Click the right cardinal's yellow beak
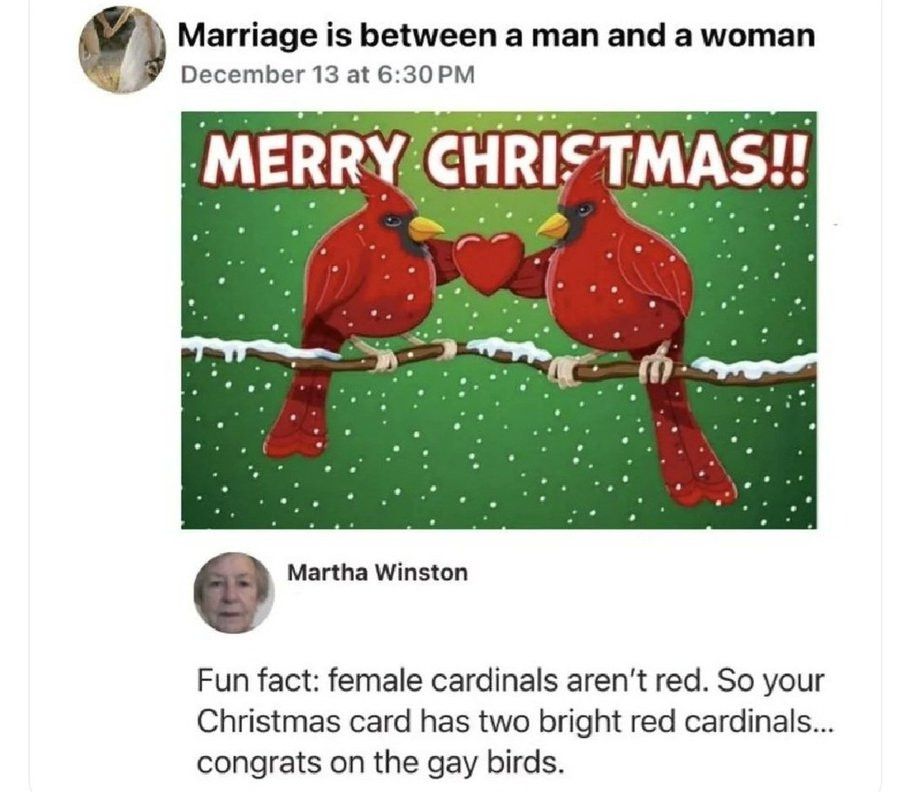 (554, 226)
